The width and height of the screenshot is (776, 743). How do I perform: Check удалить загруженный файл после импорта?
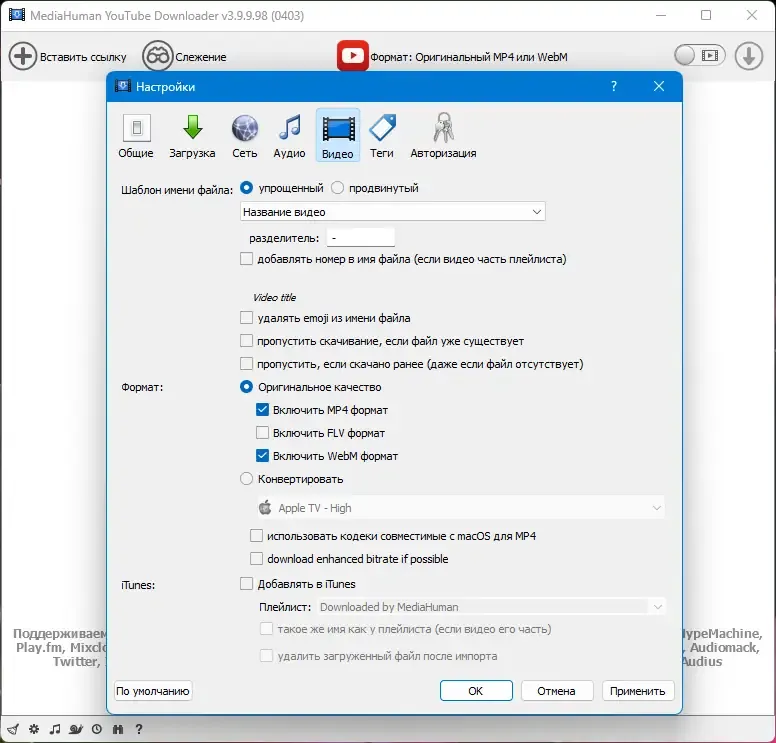pyautogui.click(x=266, y=656)
